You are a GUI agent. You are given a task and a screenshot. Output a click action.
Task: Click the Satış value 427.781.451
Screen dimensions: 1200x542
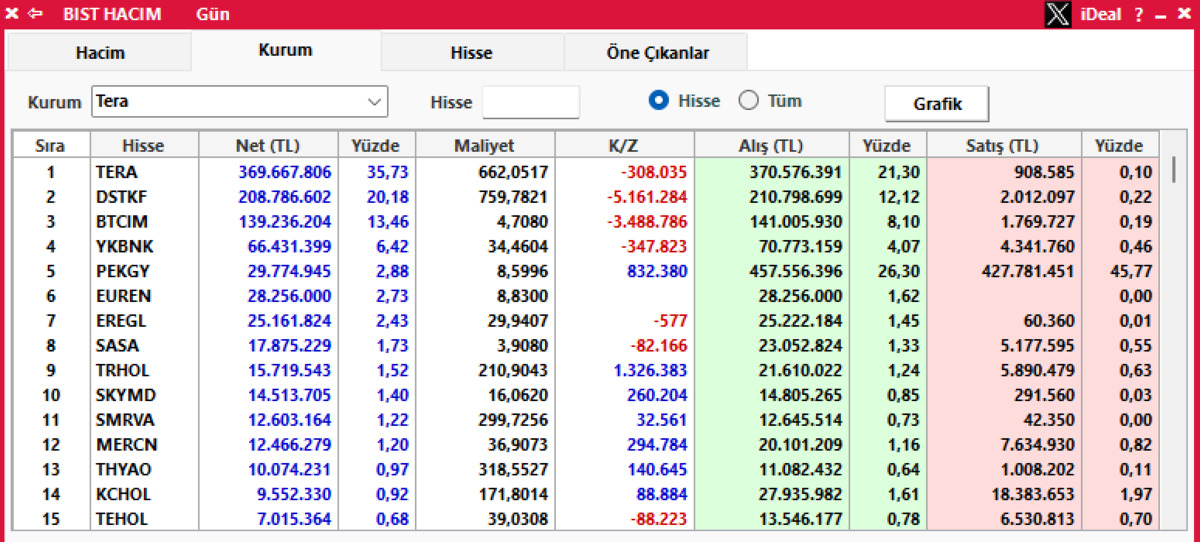point(1028,271)
